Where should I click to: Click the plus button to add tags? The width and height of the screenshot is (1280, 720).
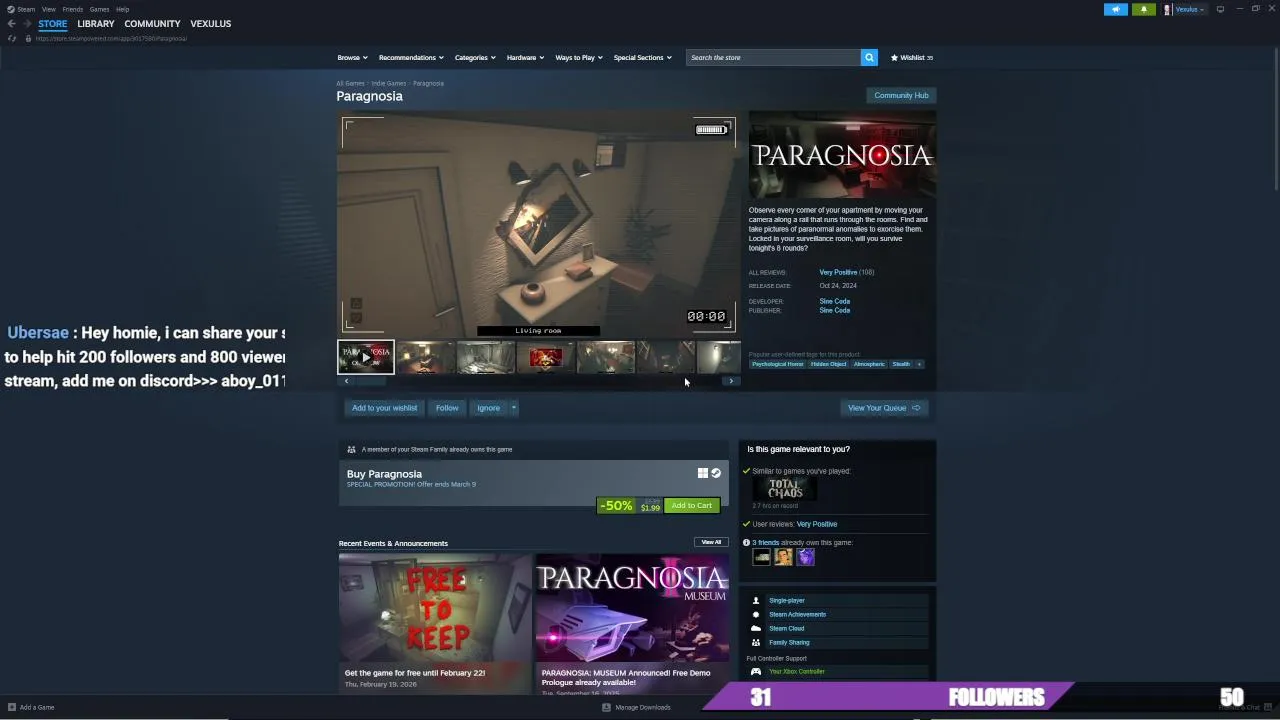coord(919,364)
